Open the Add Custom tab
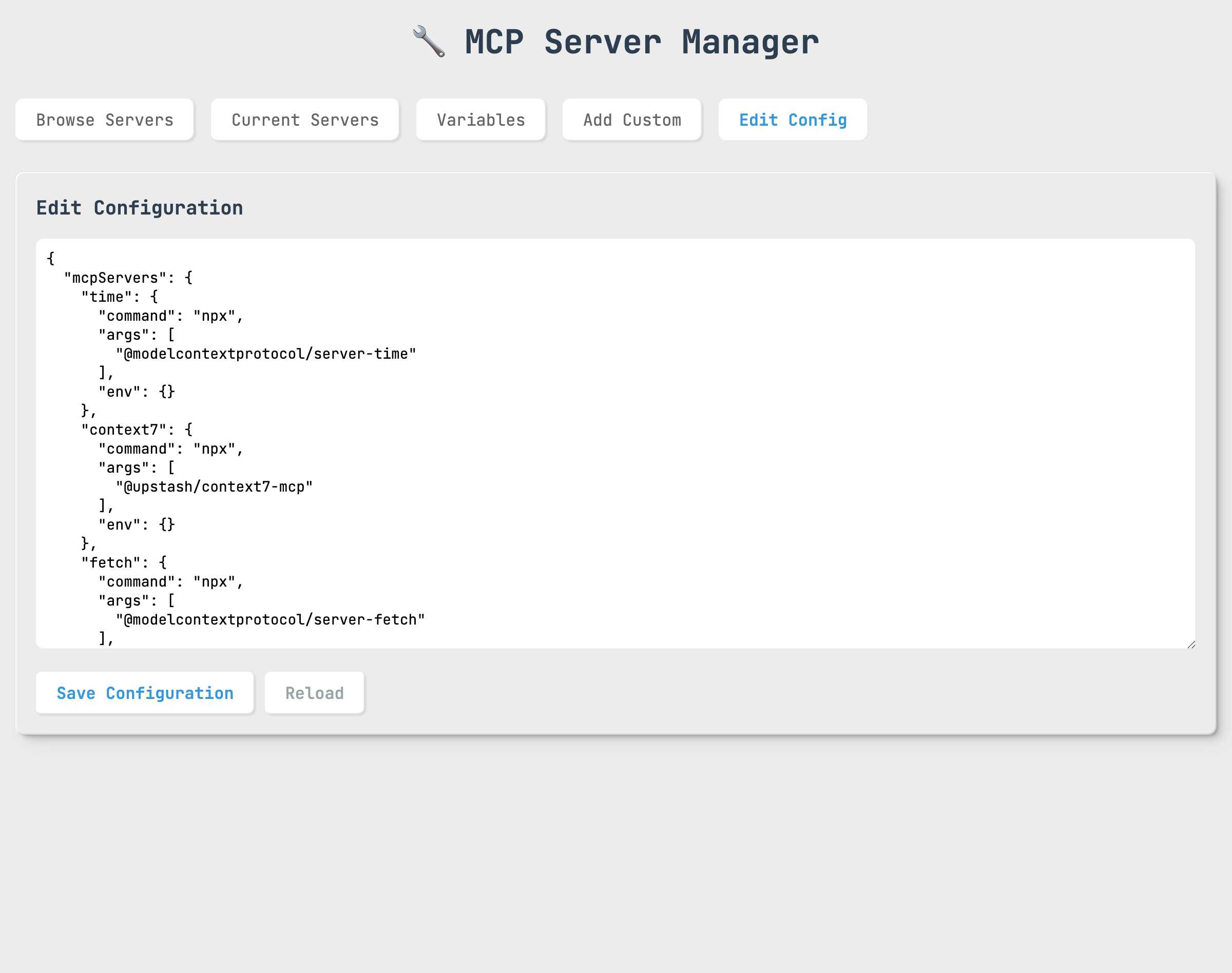Screen dimensions: 1232x973 click(632, 120)
